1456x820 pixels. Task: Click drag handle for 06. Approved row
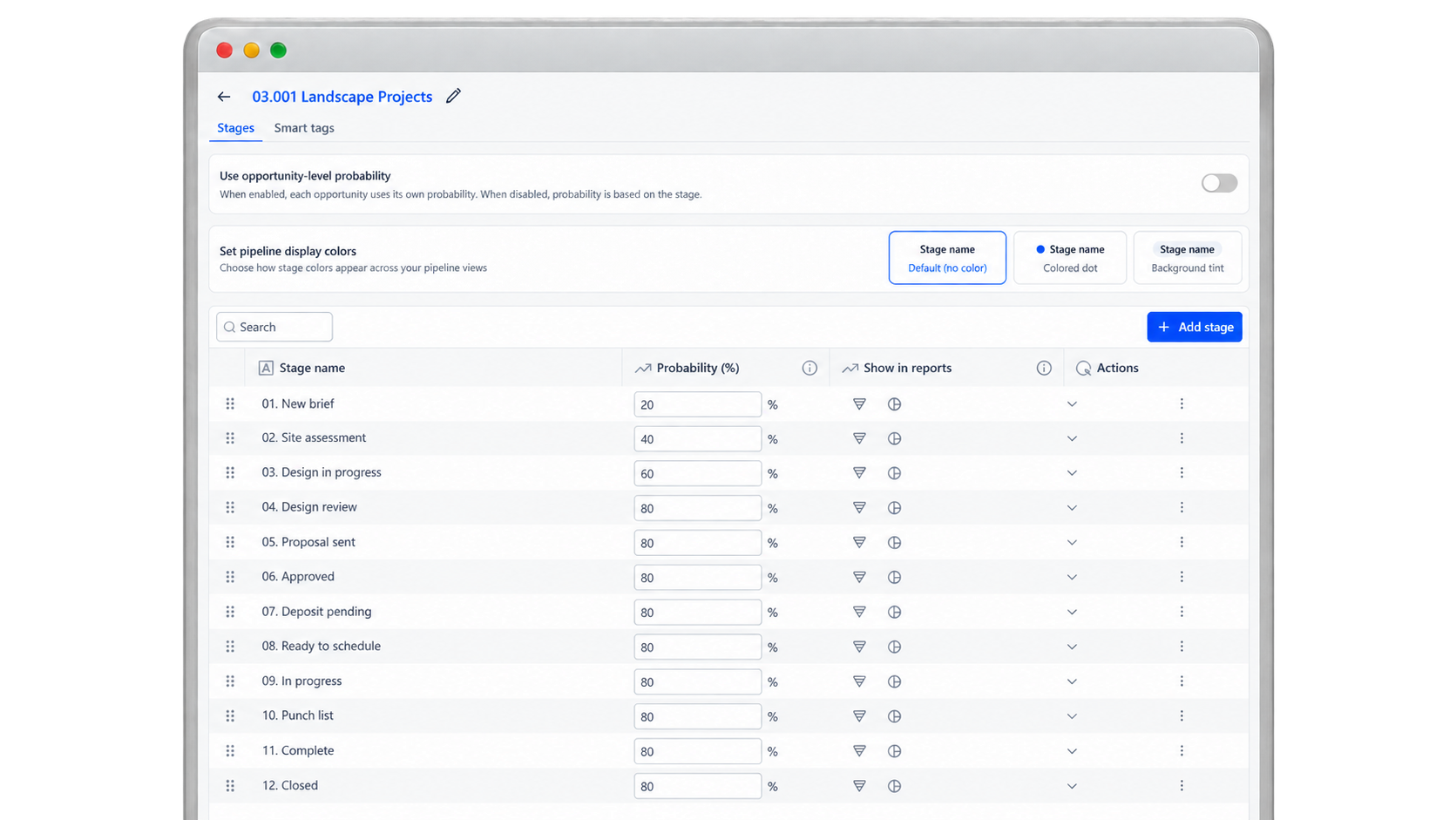coord(230,577)
